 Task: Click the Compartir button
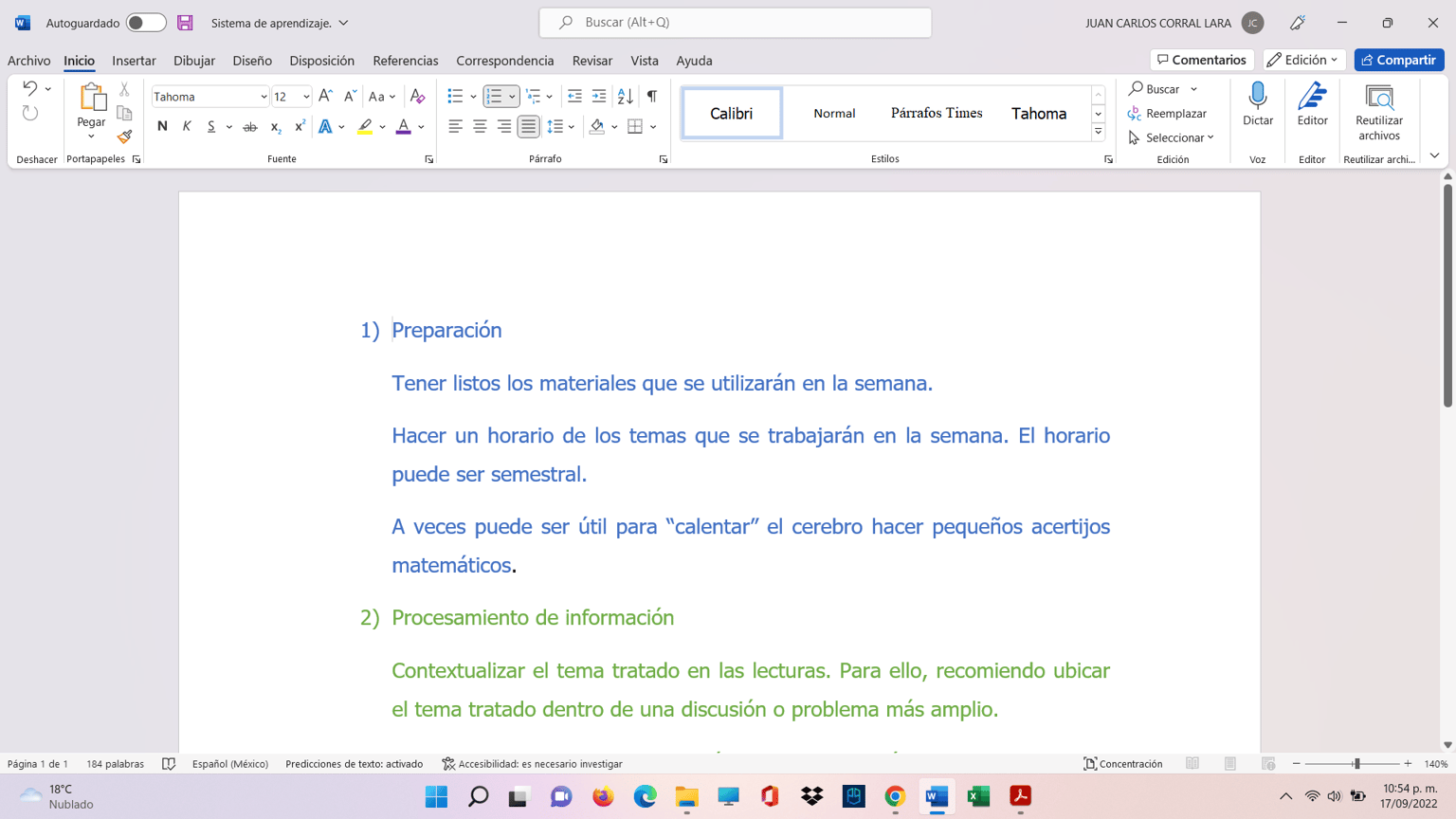1399,60
